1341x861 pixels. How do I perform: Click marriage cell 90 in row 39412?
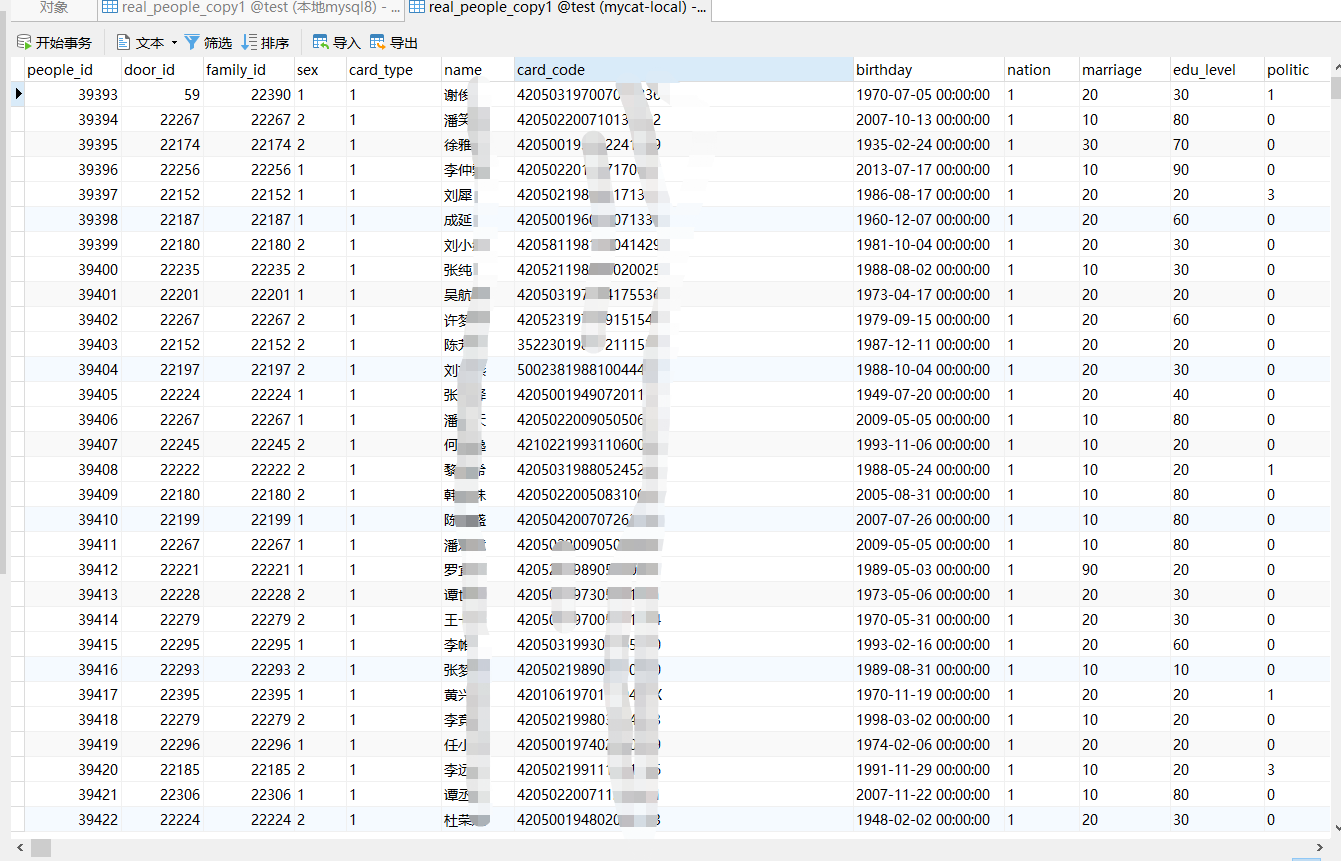(1124, 570)
